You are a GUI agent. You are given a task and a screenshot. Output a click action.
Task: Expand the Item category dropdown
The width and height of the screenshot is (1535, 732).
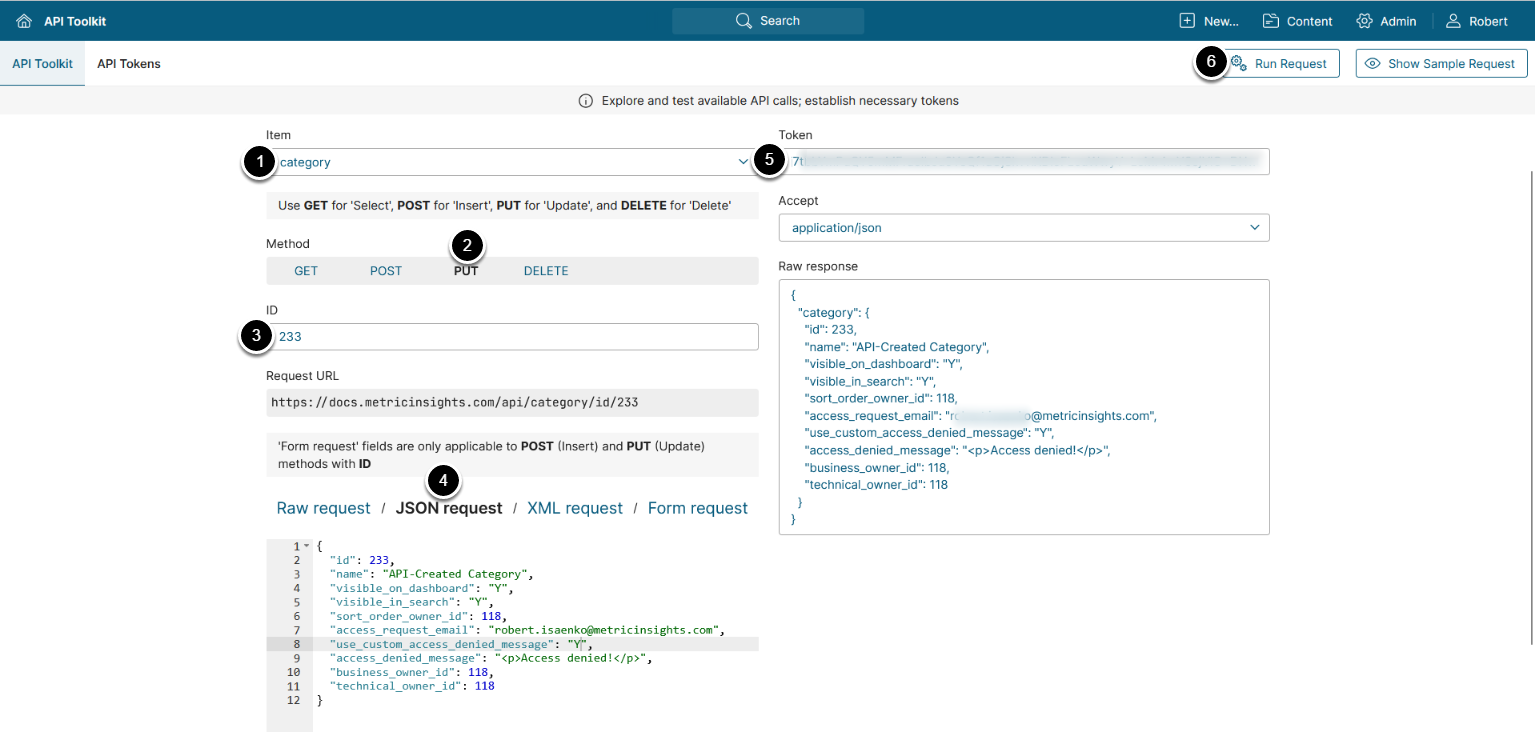point(742,162)
